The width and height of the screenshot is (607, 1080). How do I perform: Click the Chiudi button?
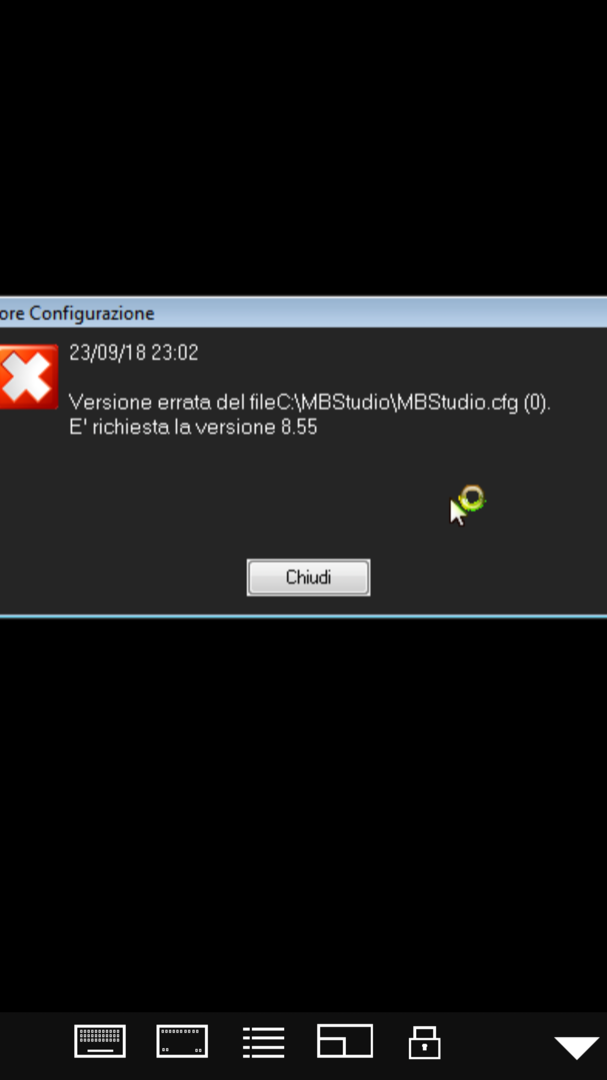point(308,577)
